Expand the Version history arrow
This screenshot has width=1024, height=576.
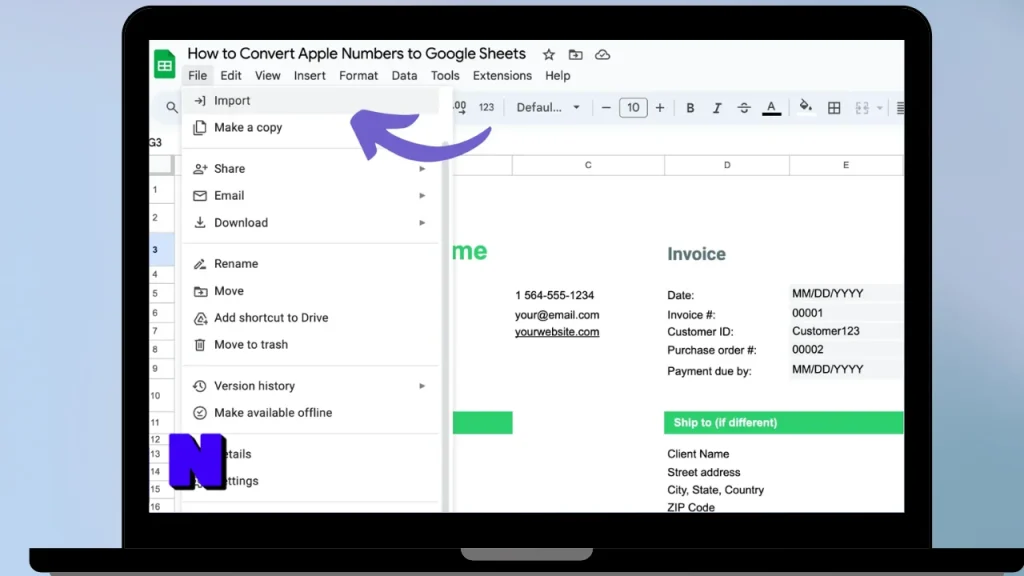(x=422, y=386)
